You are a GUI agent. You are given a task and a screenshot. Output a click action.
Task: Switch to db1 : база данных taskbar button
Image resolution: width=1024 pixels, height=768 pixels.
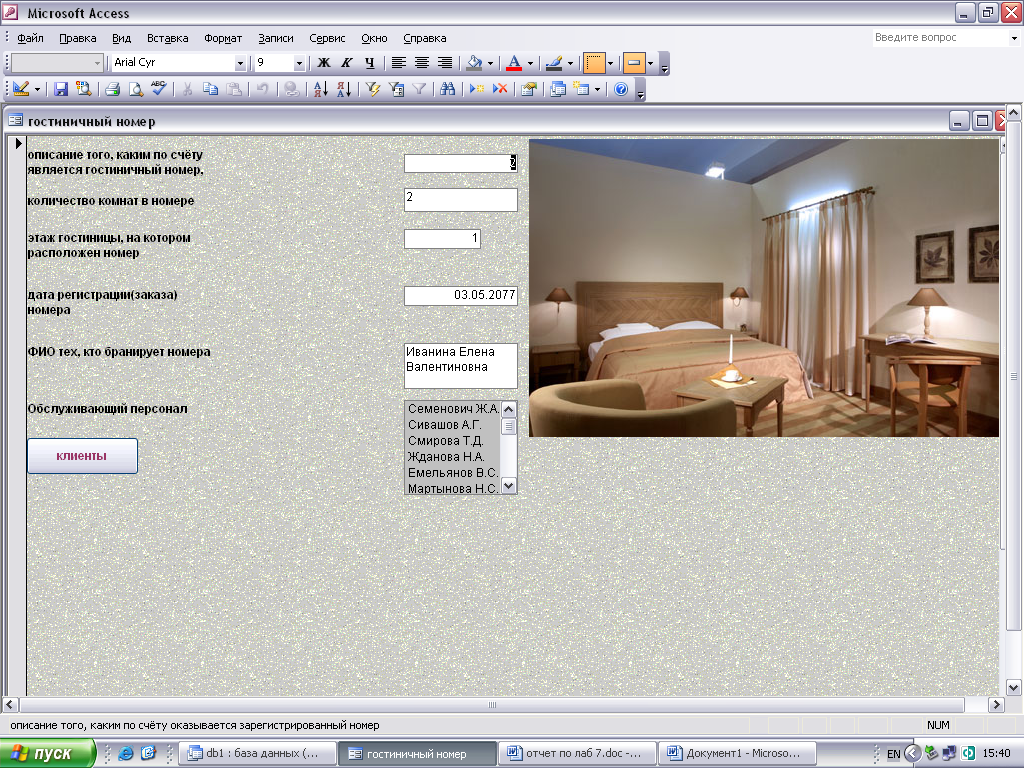[x=257, y=753]
